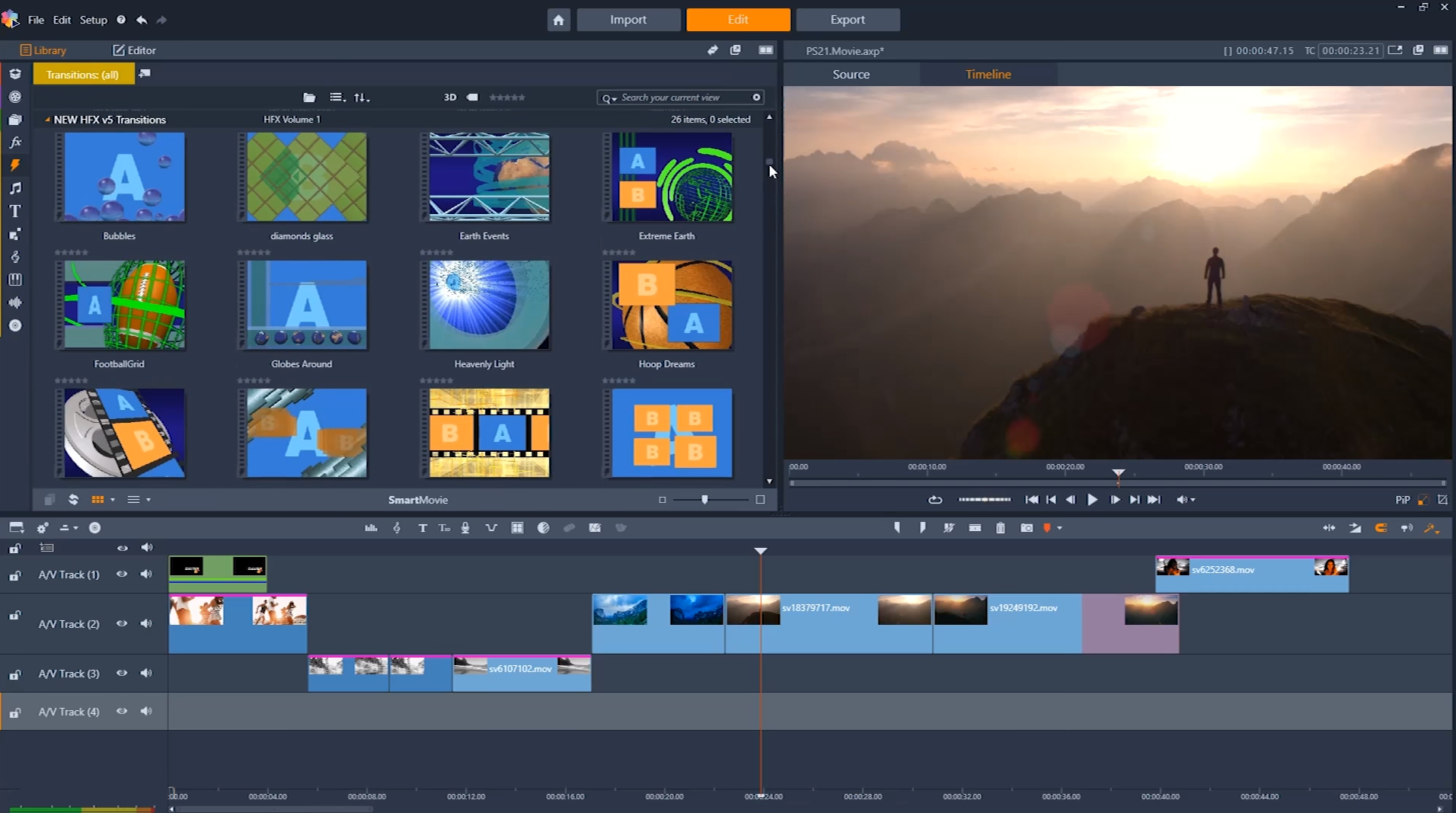Delete selected clip with trash icon
This screenshot has width=1456, height=813.
pos(1001,528)
